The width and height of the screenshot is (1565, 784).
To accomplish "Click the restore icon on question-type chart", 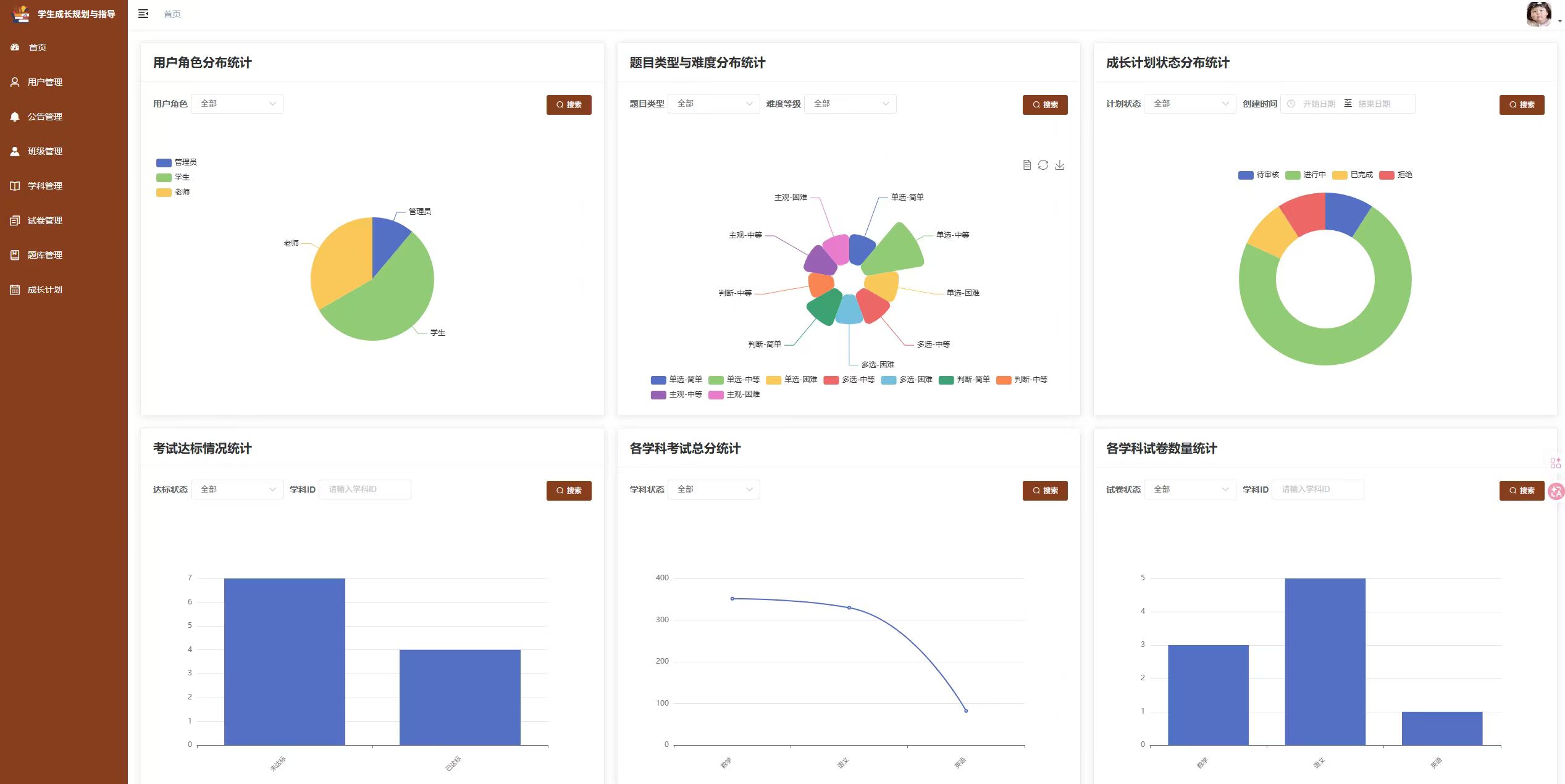I will [x=1043, y=165].
